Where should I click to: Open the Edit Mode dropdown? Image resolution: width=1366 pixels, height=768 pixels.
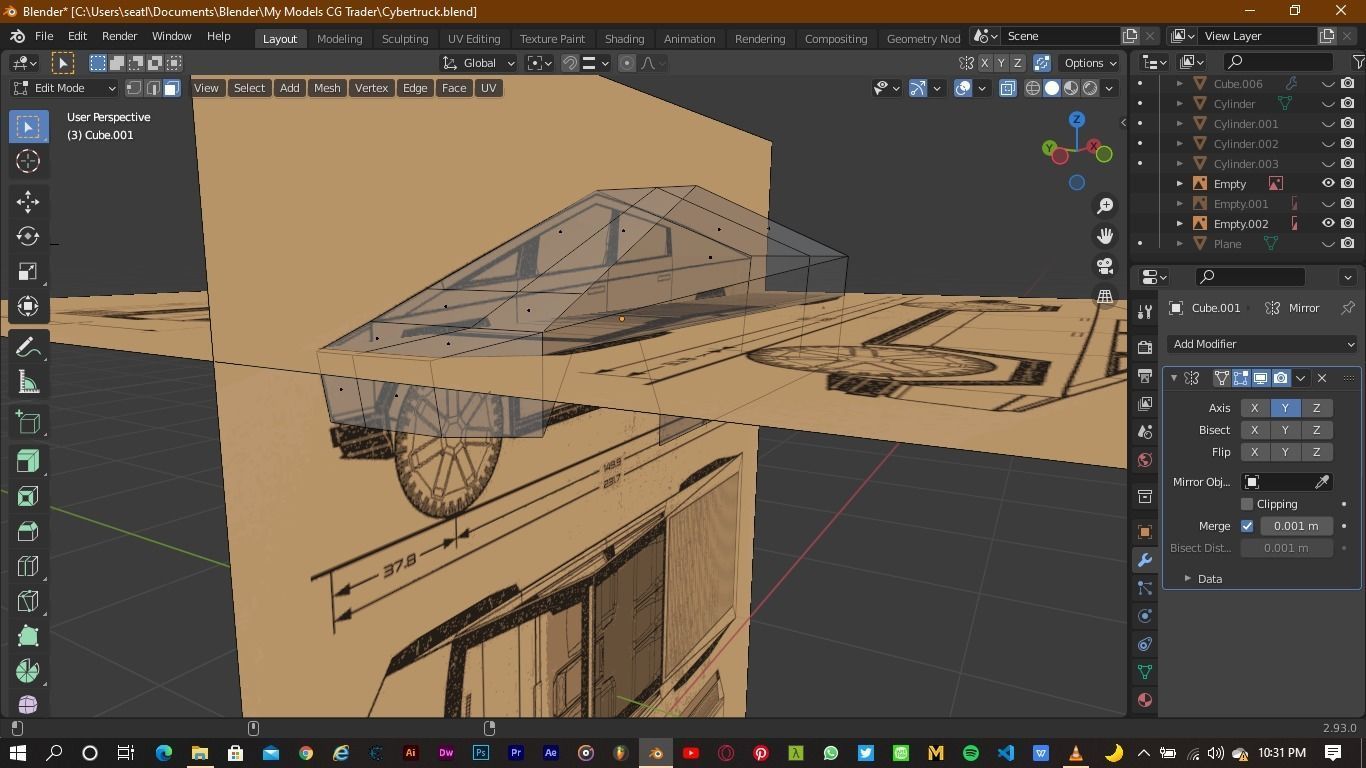tap(65, 88)
